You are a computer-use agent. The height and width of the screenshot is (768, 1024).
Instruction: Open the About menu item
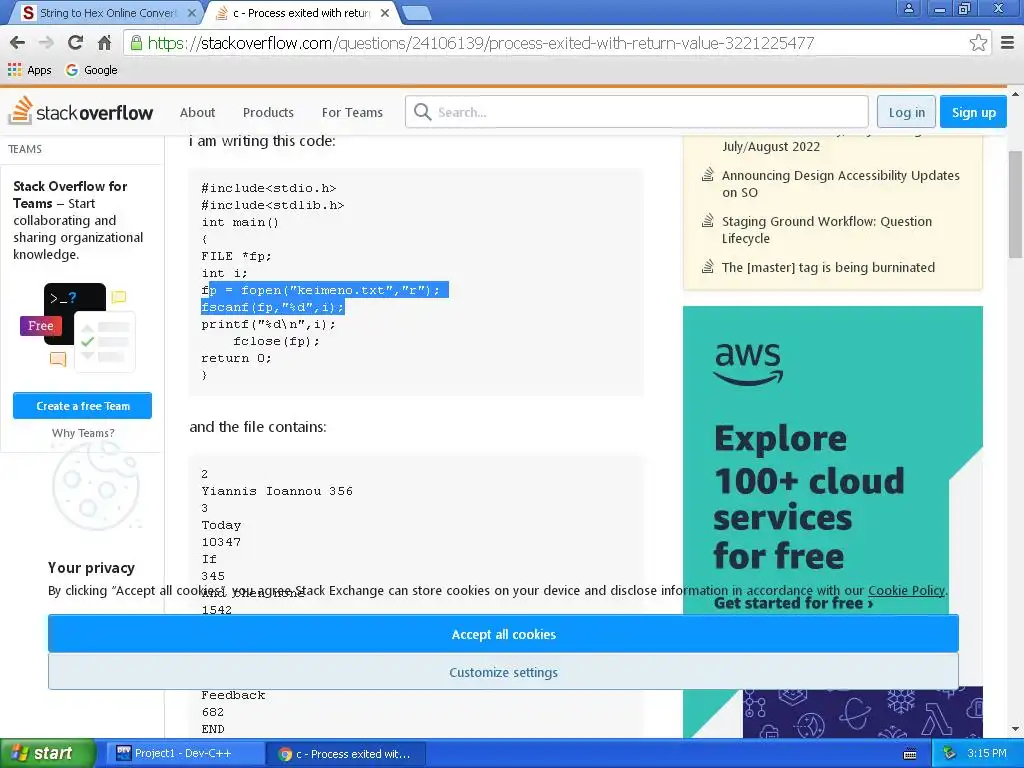[x=197, y=112]
